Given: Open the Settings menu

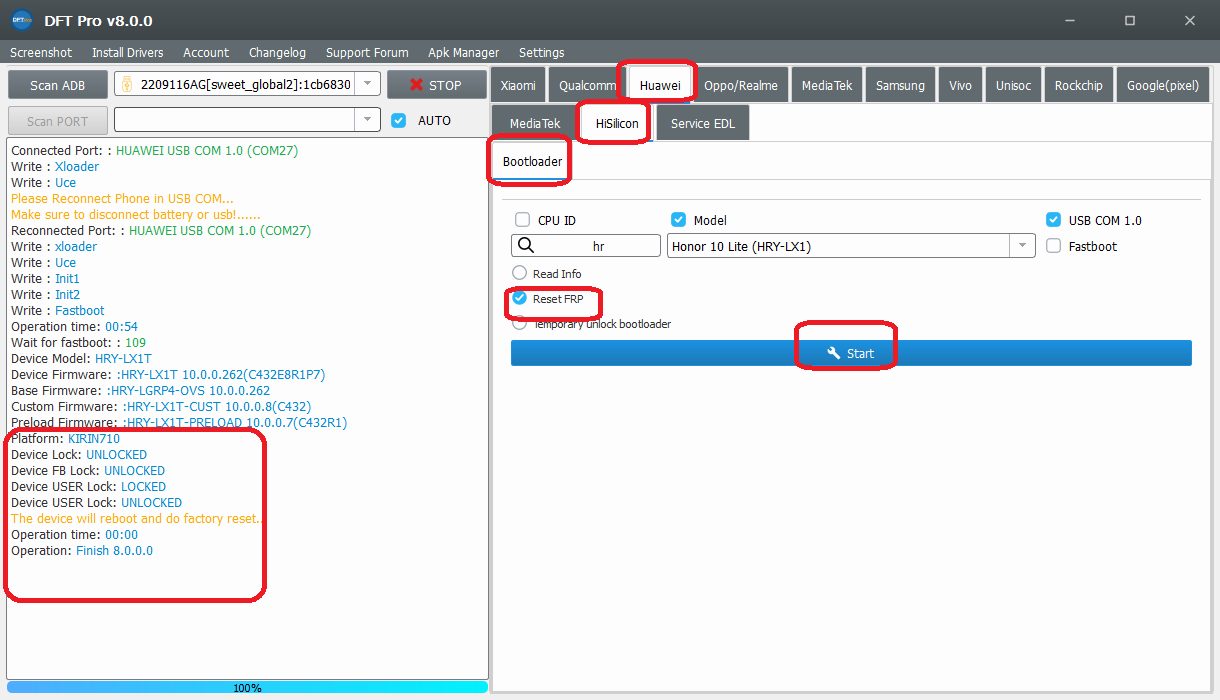Looking at the screenshot, I should 541,52.
